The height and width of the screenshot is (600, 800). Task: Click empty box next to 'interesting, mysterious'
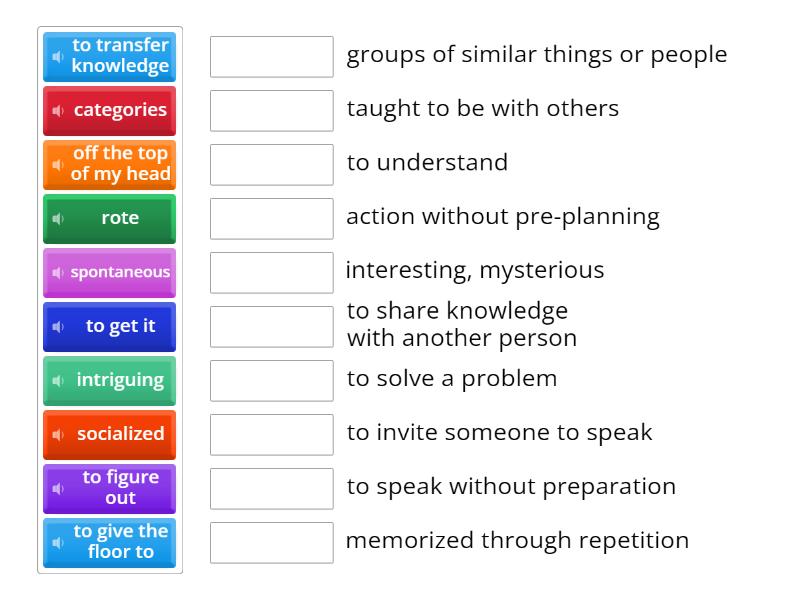pos(272,273)
